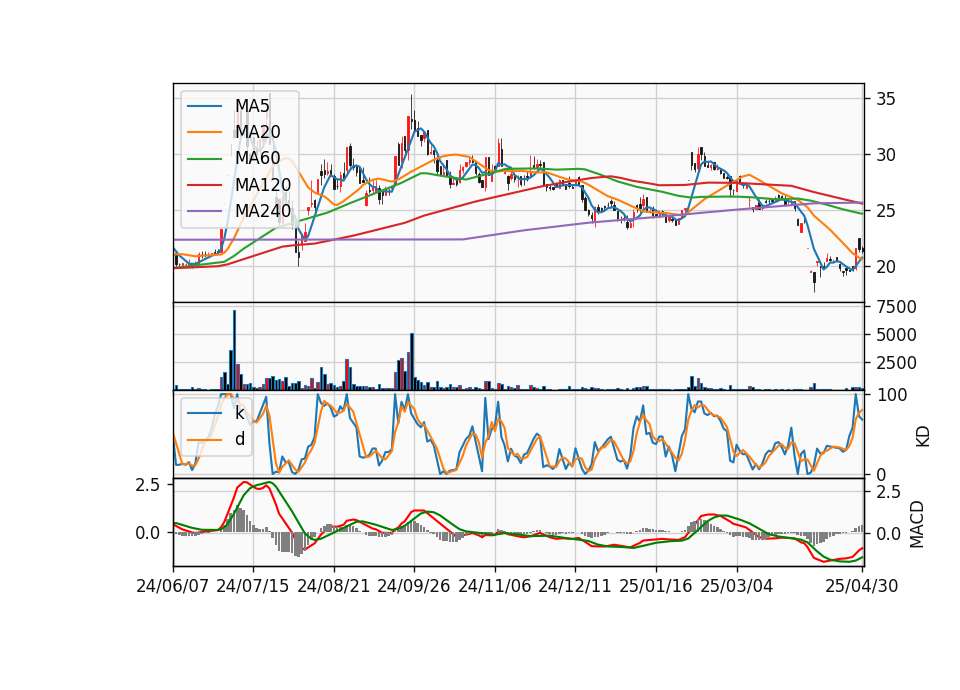Click the 24/09/26 date label
This screenshot has width=960, height=690.
[x=414, y=586]
